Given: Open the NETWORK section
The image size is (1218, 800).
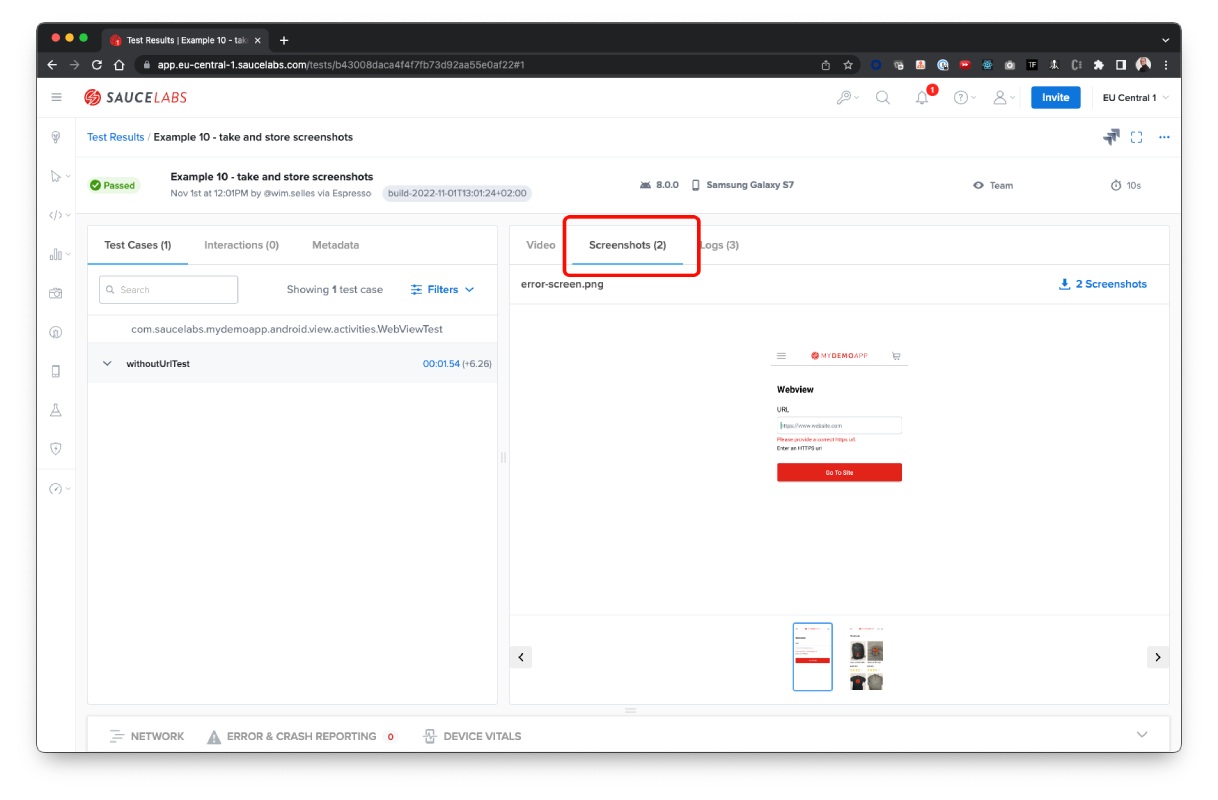Looking at the screenshot, I should pyautogui.click(x=147, y=736).
